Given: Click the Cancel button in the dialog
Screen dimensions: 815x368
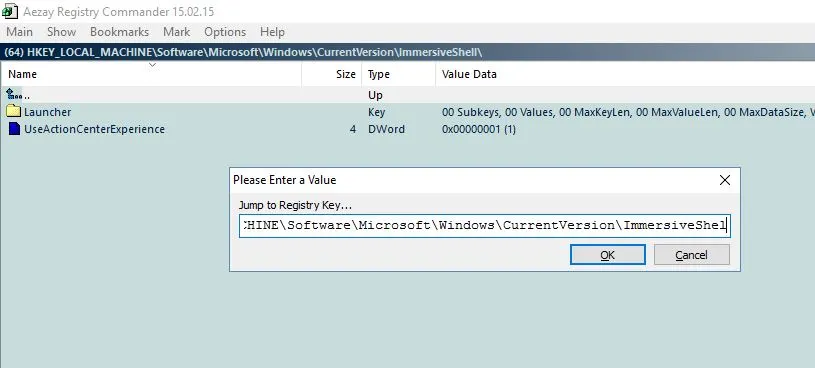Looking at the screenshot, I should pyautogui.click(x=691, y=255).
